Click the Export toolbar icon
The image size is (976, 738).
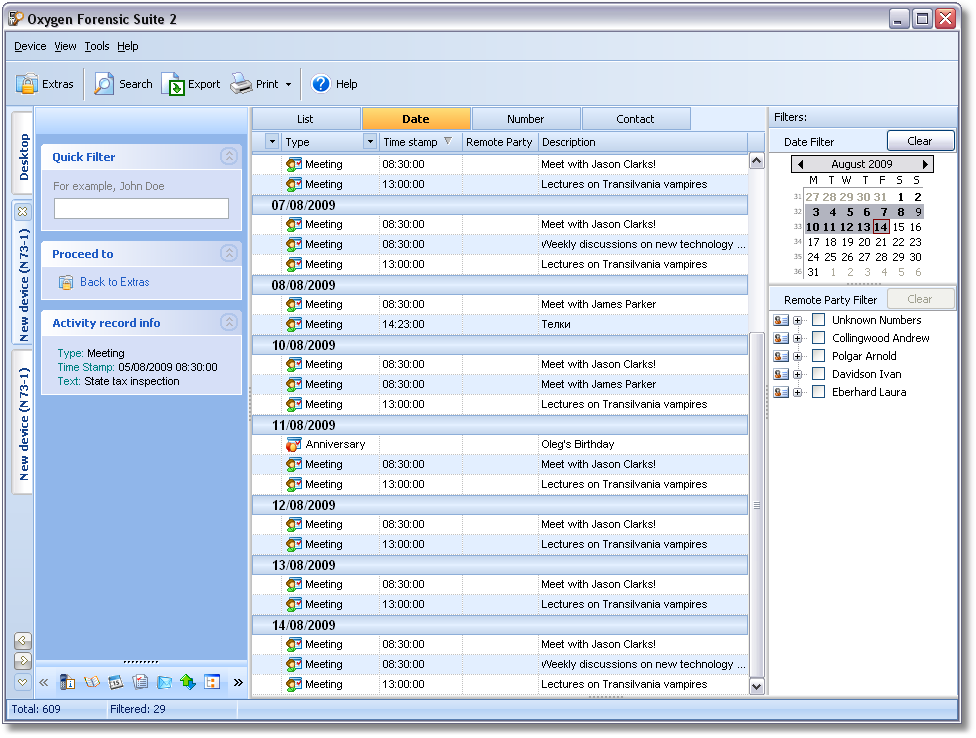173,84
